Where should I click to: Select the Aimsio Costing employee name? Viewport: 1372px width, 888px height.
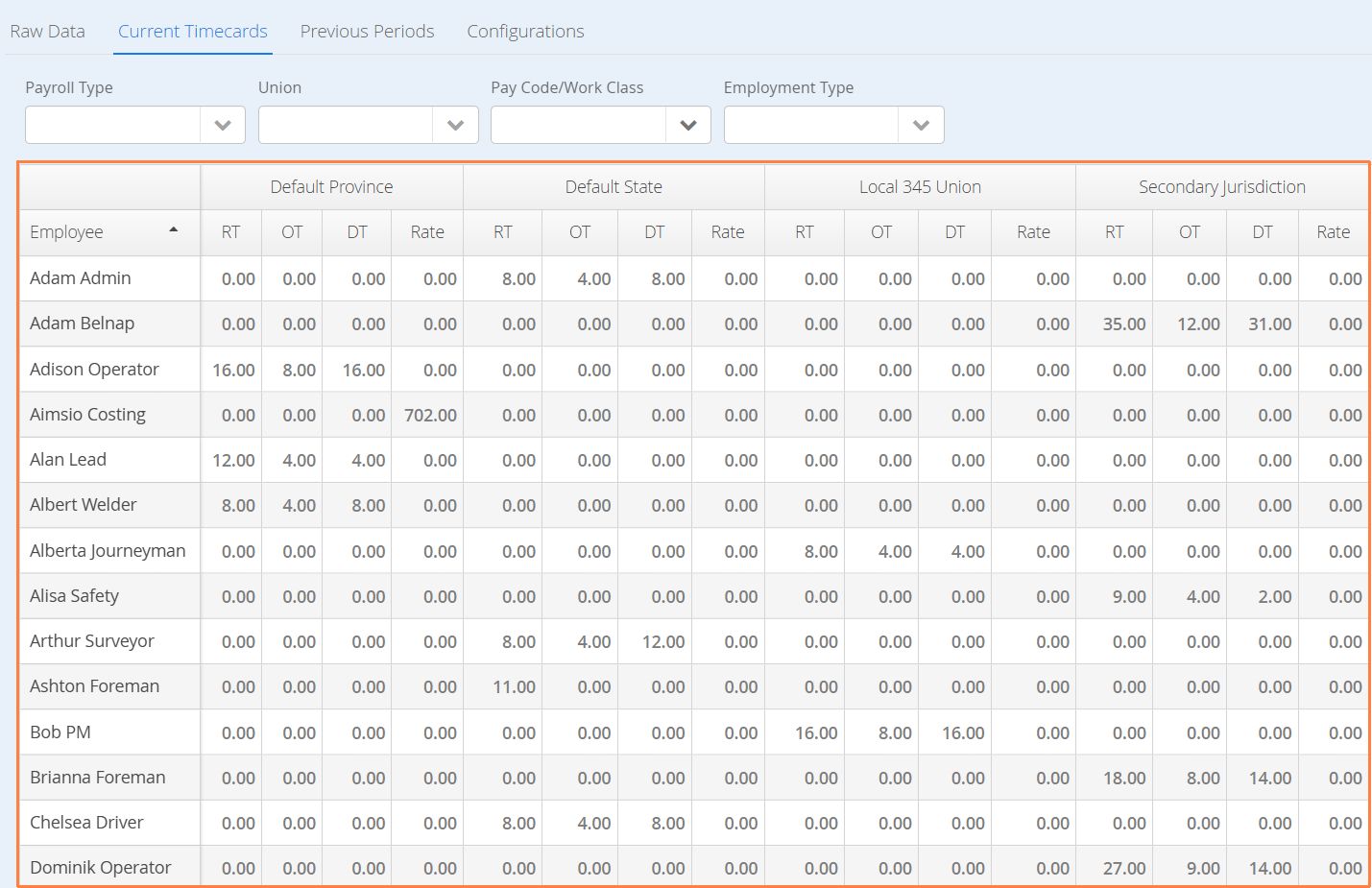click(x=87, y=415)
